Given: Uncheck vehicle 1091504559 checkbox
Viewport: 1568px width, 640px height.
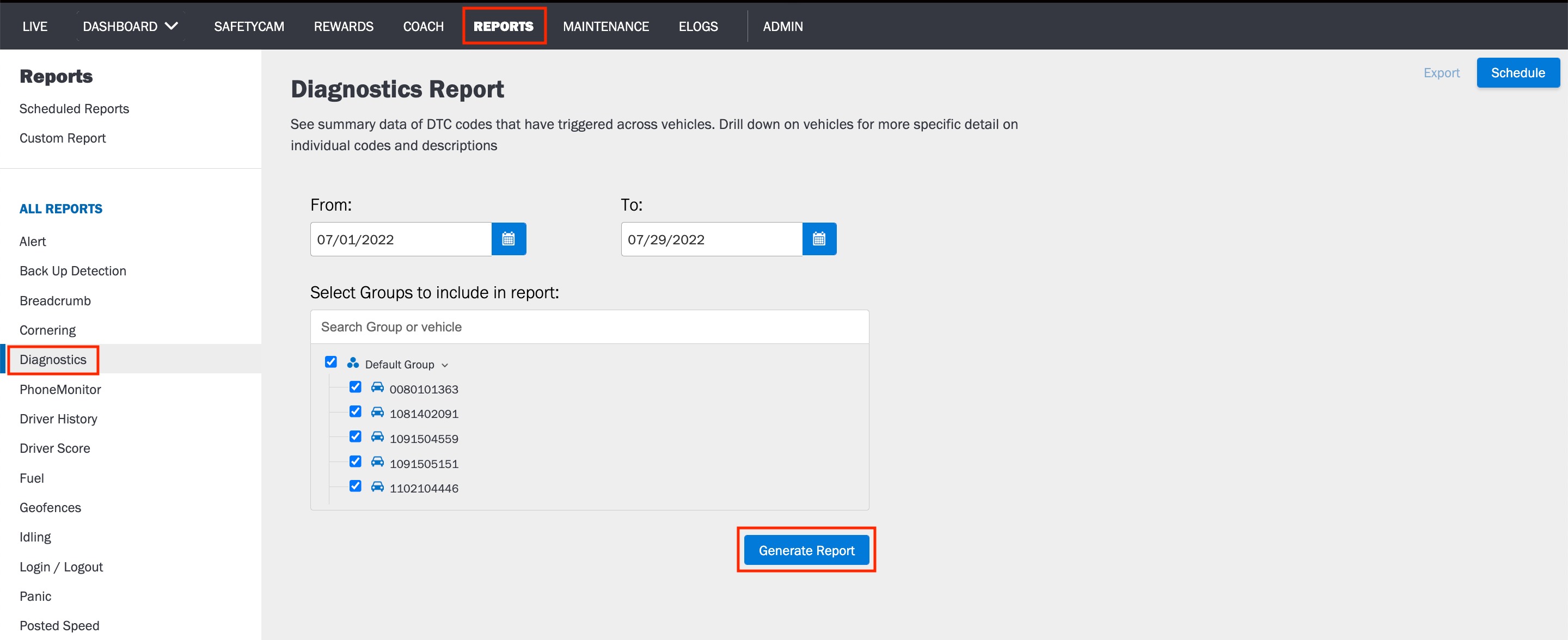Looking at the screenshot, I should (x=356, y=437).
